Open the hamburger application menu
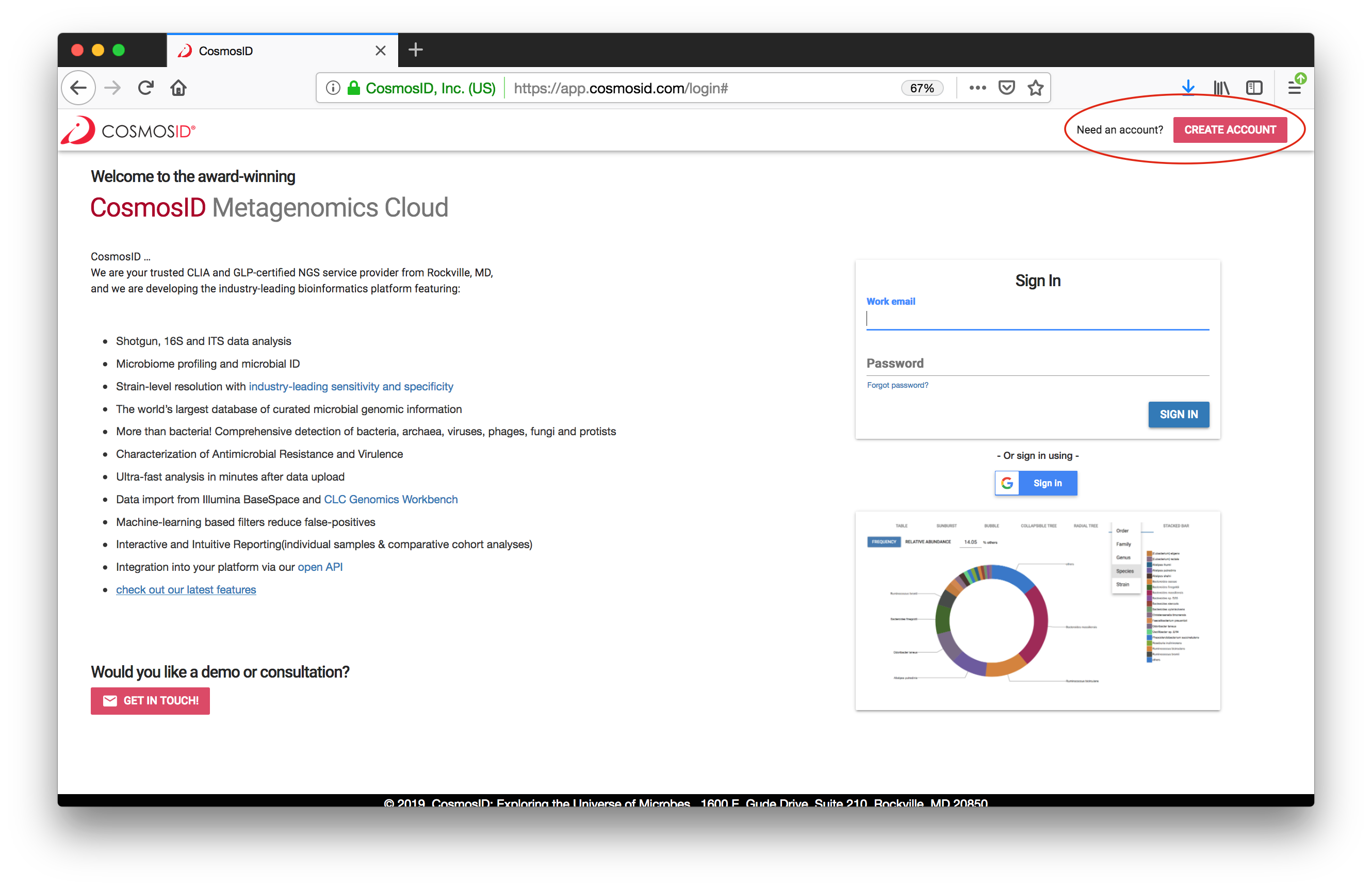 tap(1294, 88)
